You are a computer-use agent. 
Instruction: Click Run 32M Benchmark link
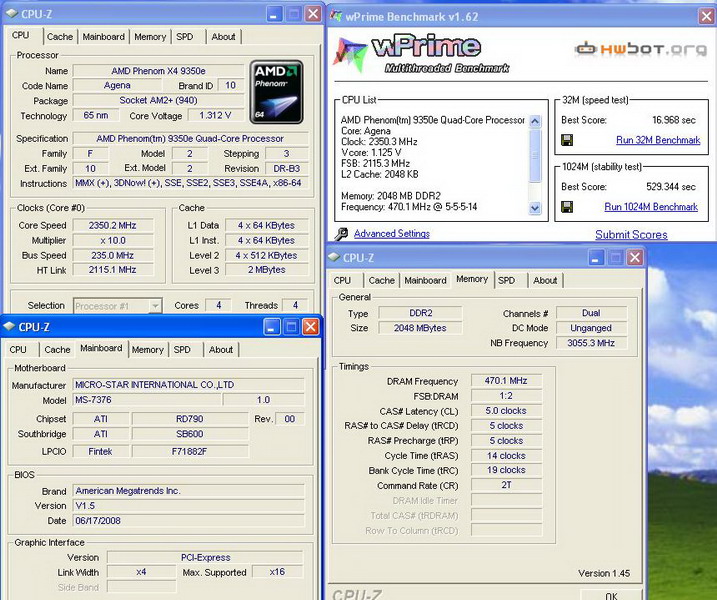[x=658, y=140]
